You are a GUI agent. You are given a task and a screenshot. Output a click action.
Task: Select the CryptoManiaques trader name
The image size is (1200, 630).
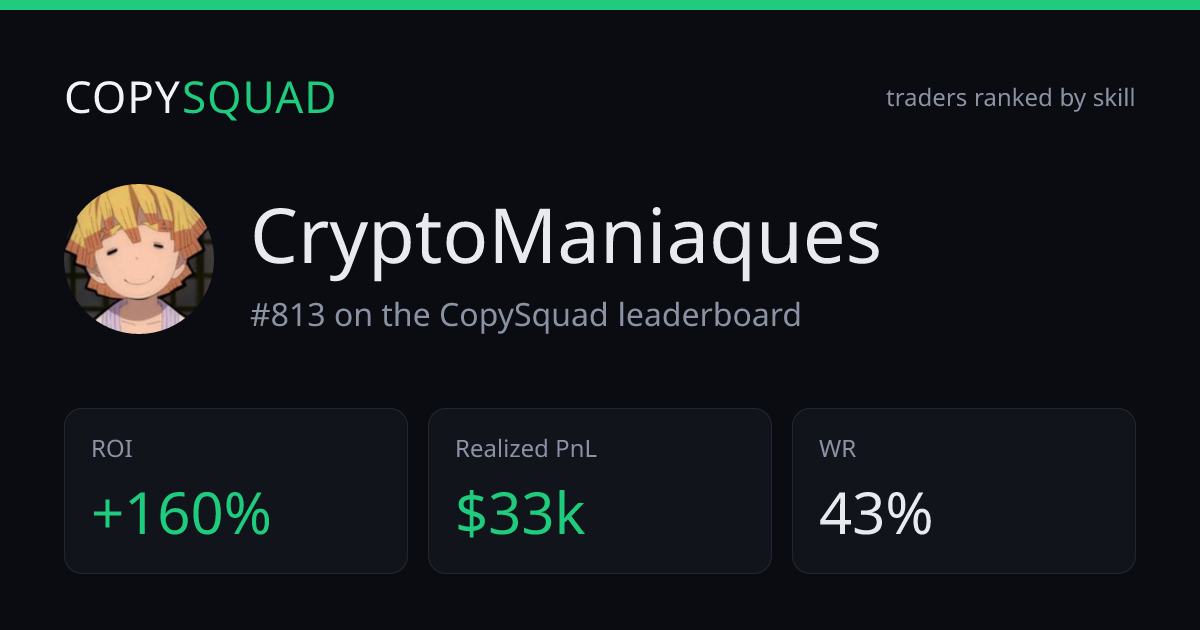pyautogui.click(x=566, y=240)
